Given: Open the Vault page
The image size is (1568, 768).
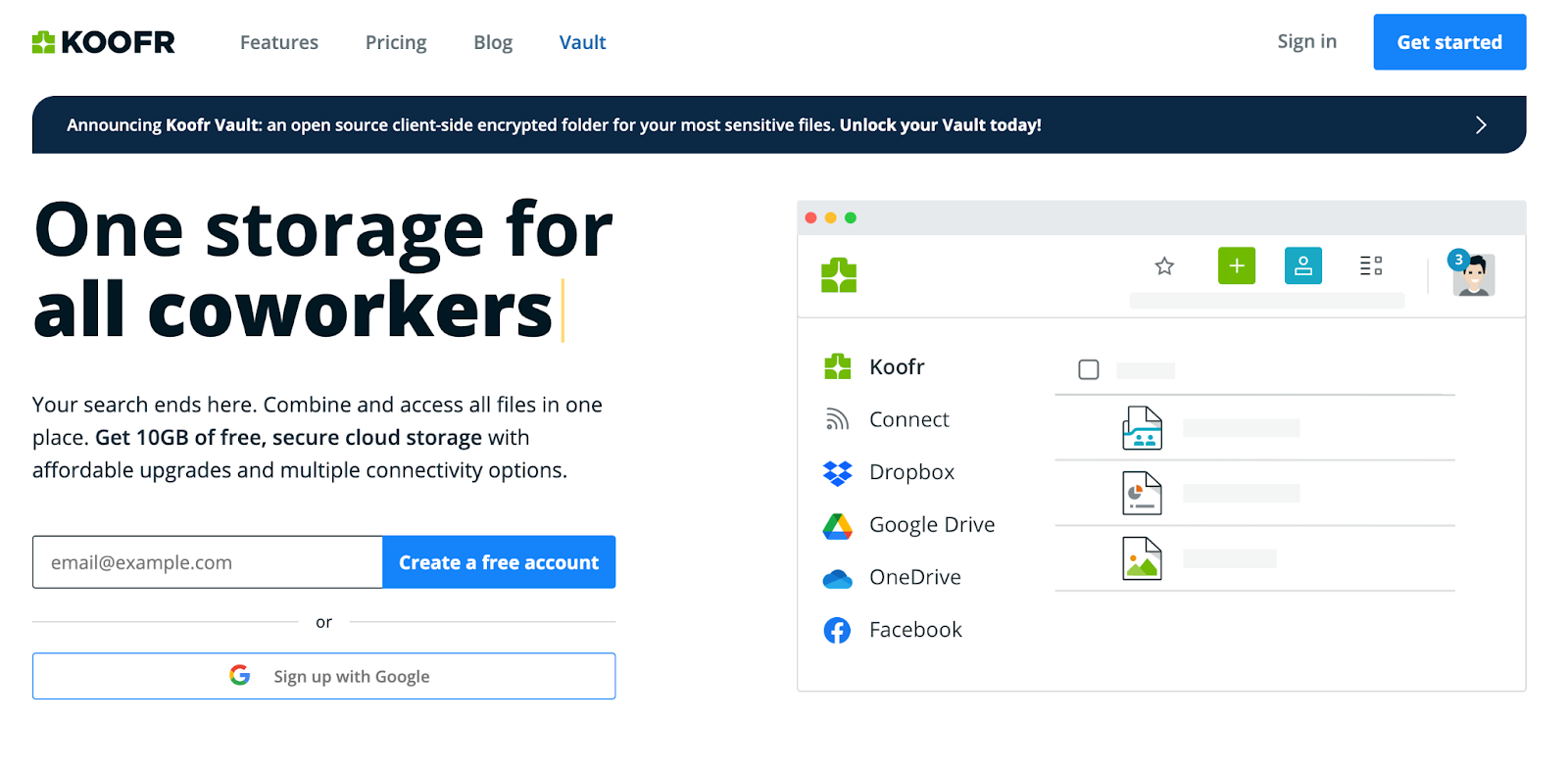Looking at the screenshot, I should point(582,42).
